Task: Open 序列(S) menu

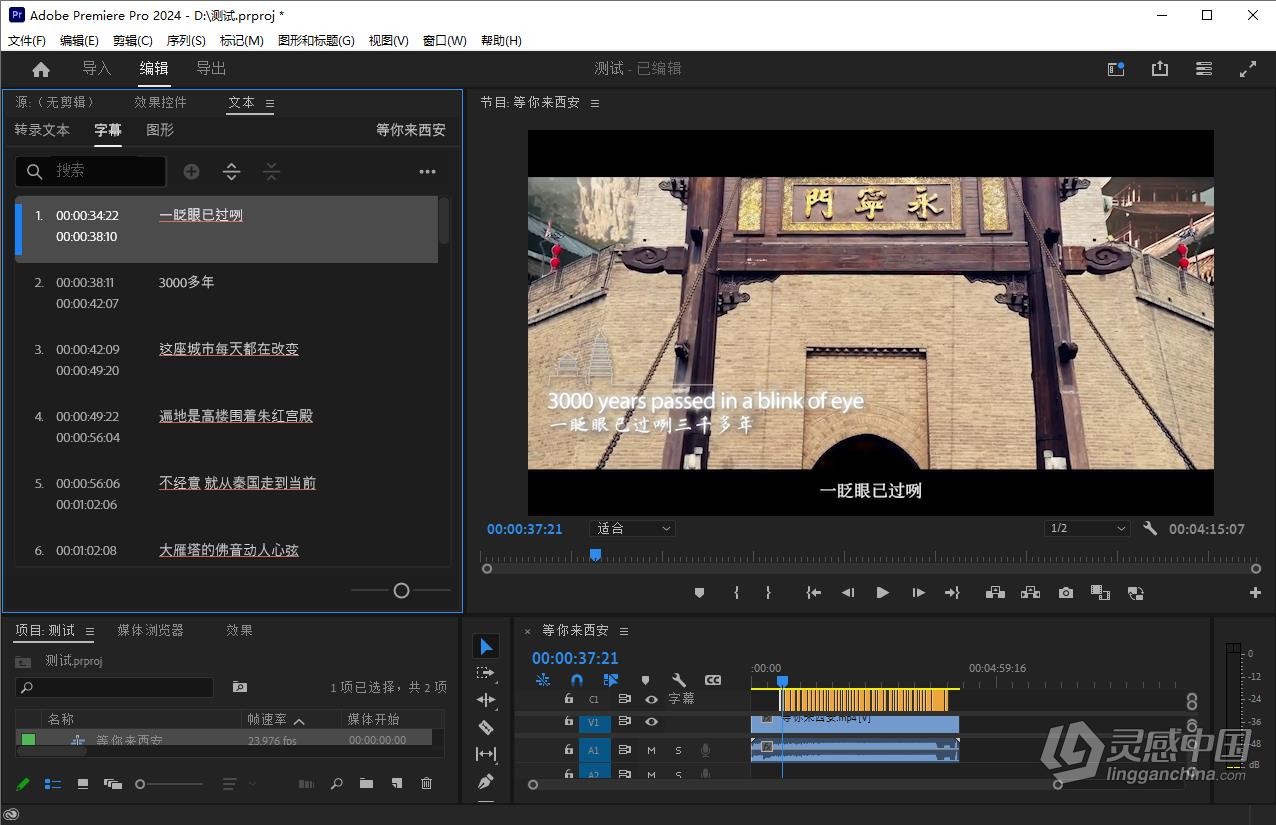Action: tap(186, 41)
